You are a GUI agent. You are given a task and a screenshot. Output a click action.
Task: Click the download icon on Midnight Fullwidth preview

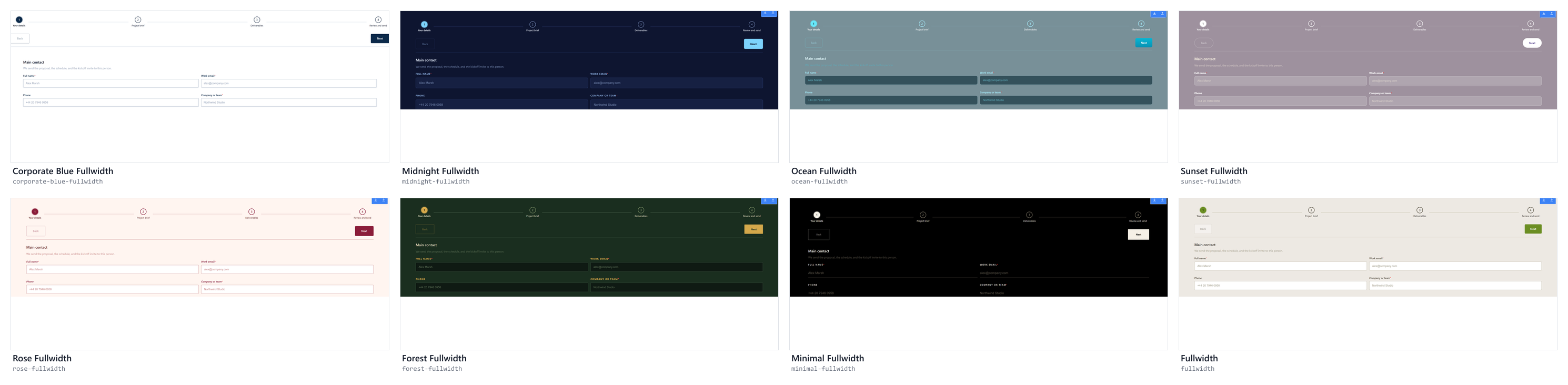[766, 13]
